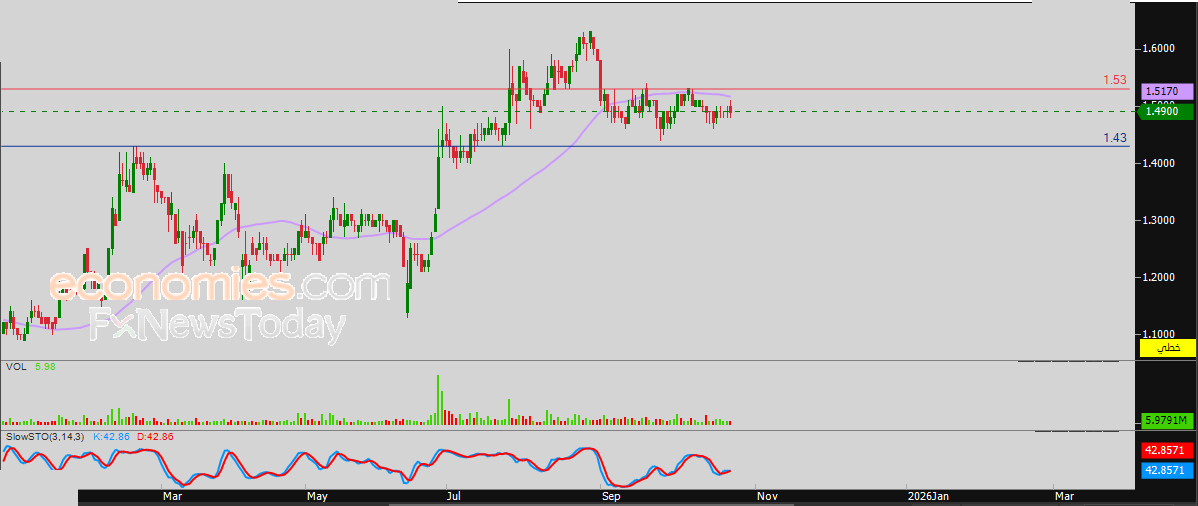Click the 2026Jan date axis label
The image size is (1198, 506).
click(x=928, y=497)
